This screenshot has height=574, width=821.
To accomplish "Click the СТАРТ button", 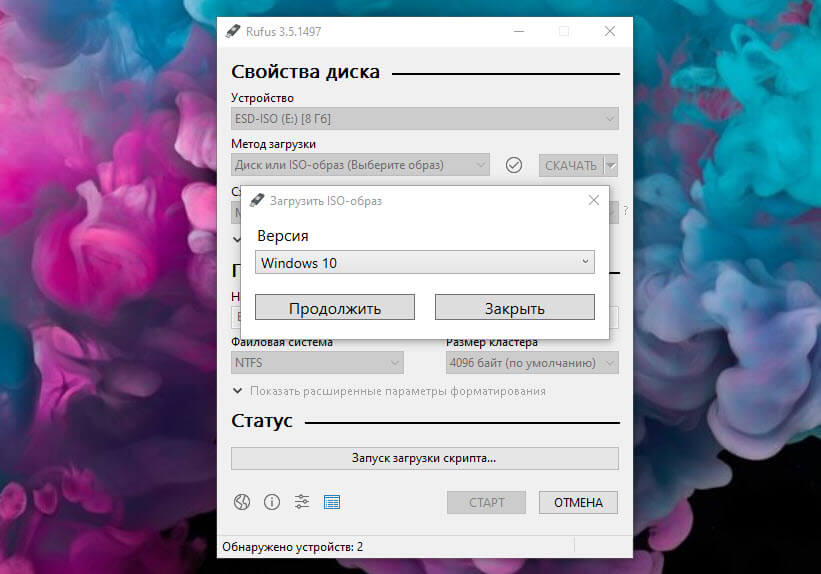I will 486,502.
